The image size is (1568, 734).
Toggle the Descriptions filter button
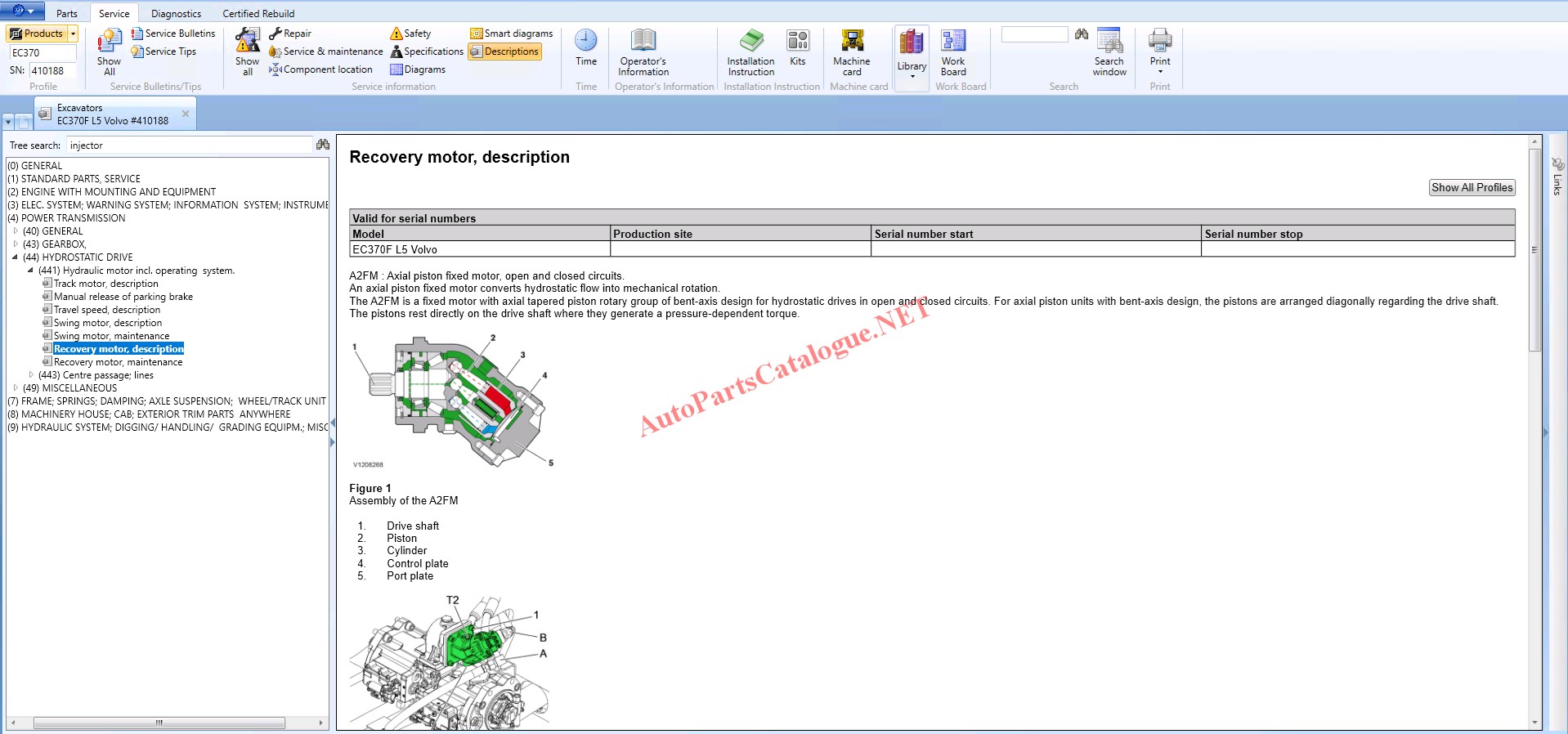click(x=504, y=51)
